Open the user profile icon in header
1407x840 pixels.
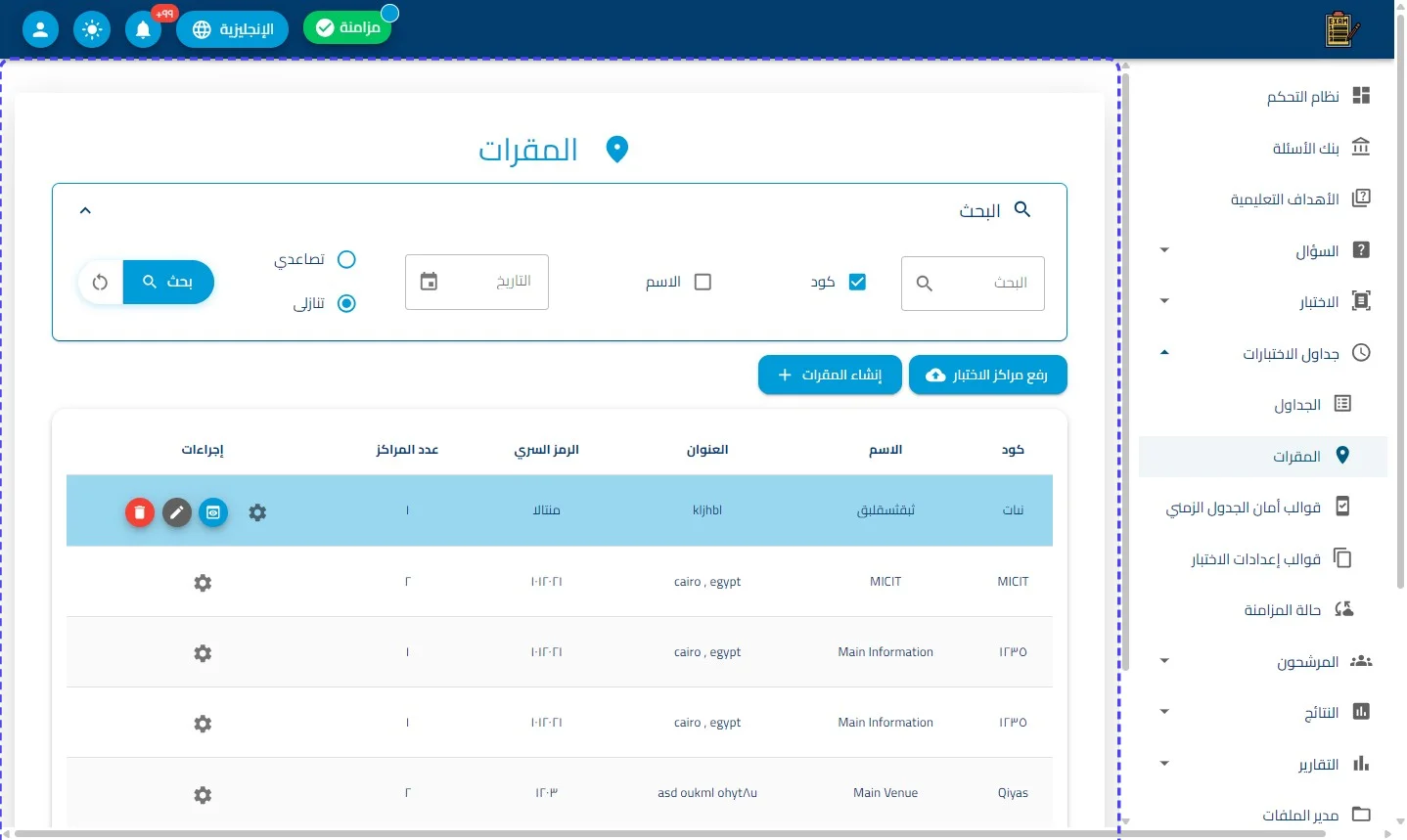click(x=40, y=29)
